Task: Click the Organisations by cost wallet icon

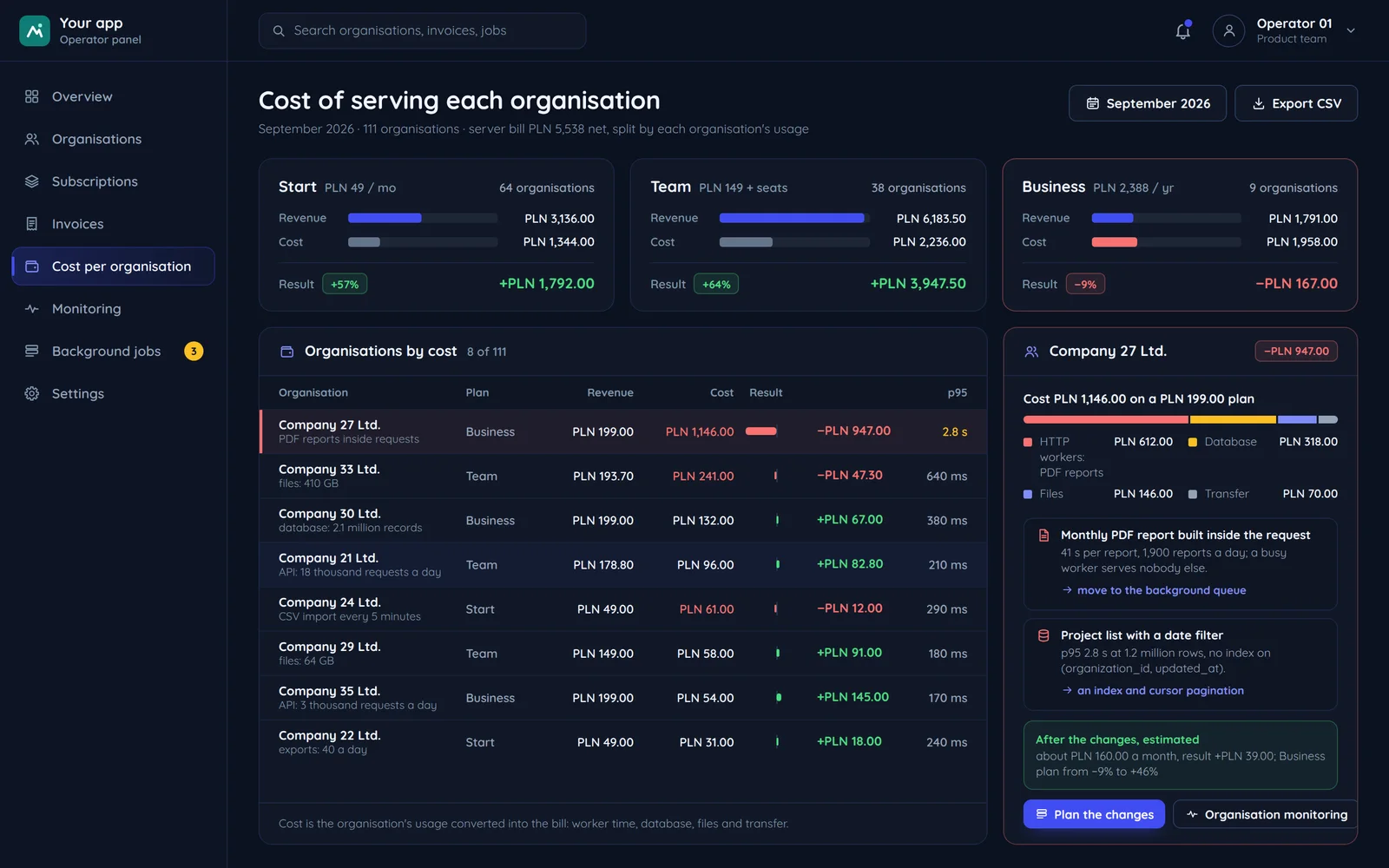Action: 286,352
